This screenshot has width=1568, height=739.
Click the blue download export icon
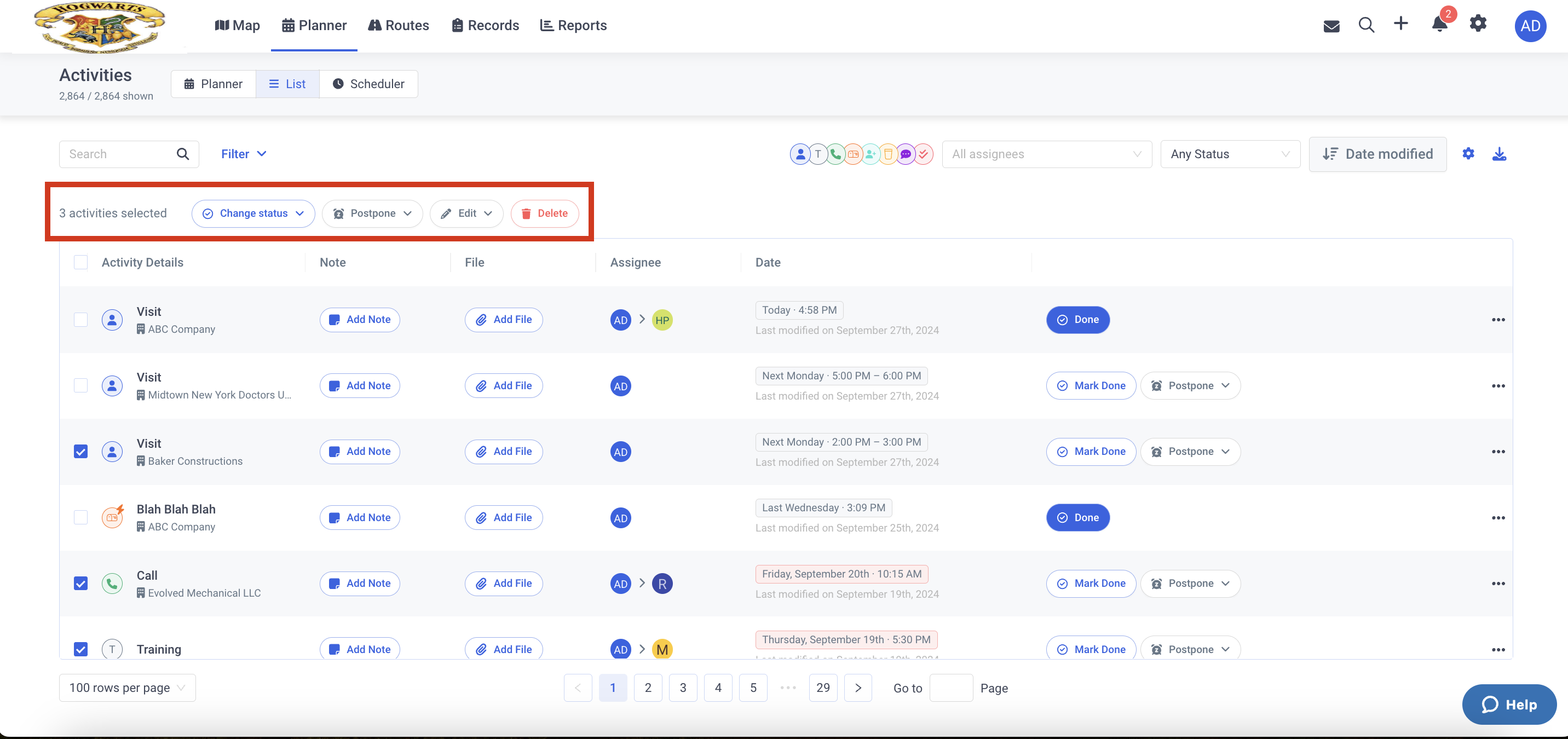pos(1499,154)
